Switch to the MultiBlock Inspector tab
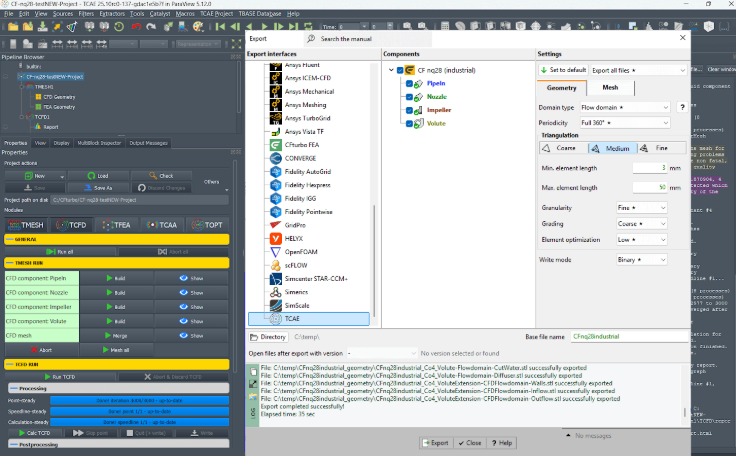The width and height of the screenshot is (736, 456). [99, 143]
